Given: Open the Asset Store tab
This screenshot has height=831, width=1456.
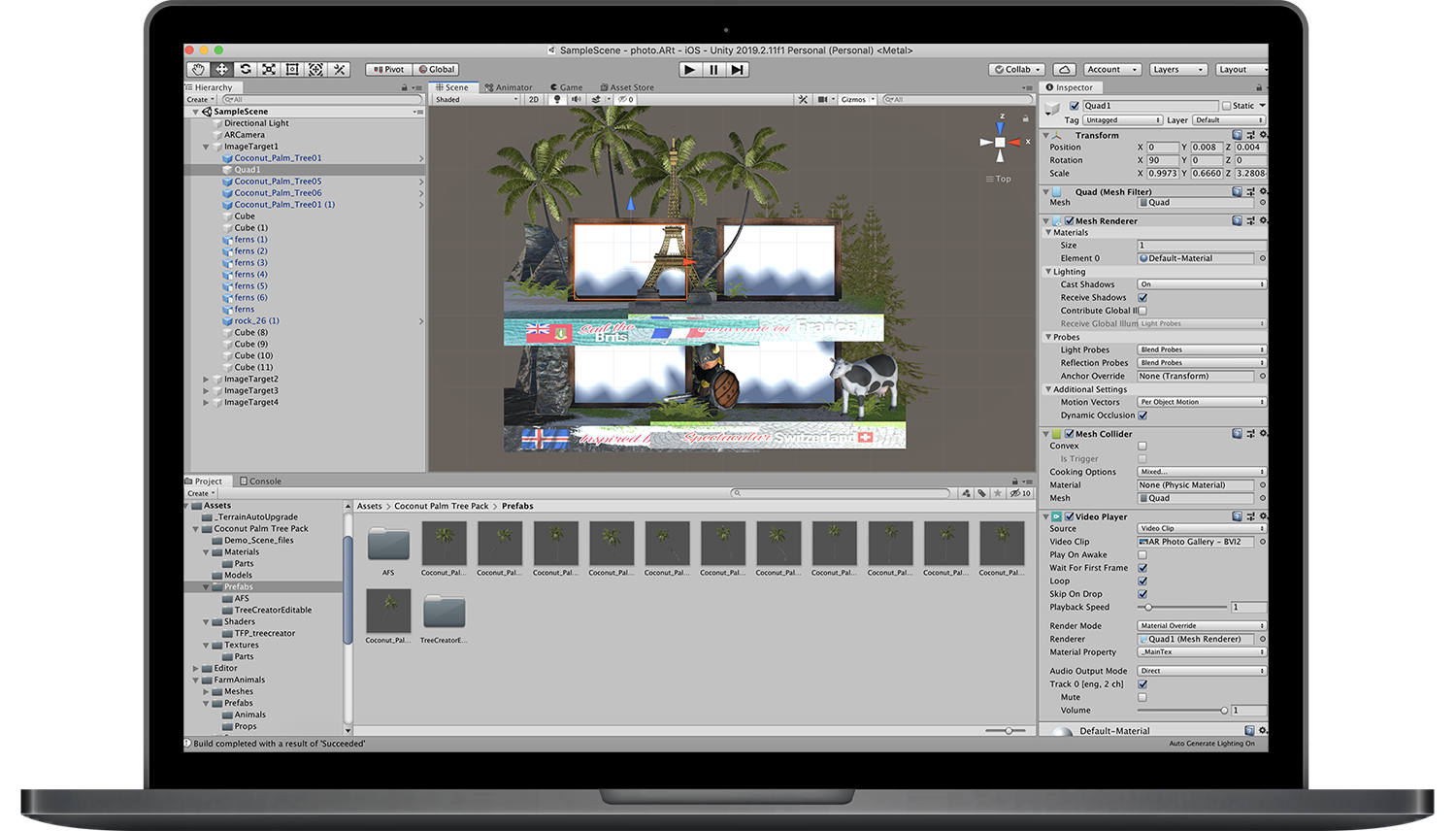Looking at the screenshot, I should pos(627,87).
